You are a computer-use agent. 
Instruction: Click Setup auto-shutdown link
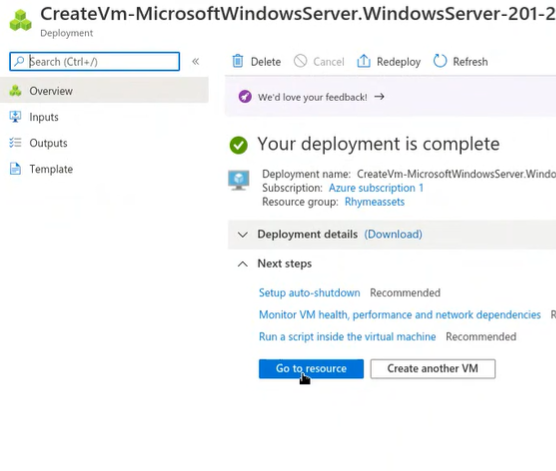point(309,293)
